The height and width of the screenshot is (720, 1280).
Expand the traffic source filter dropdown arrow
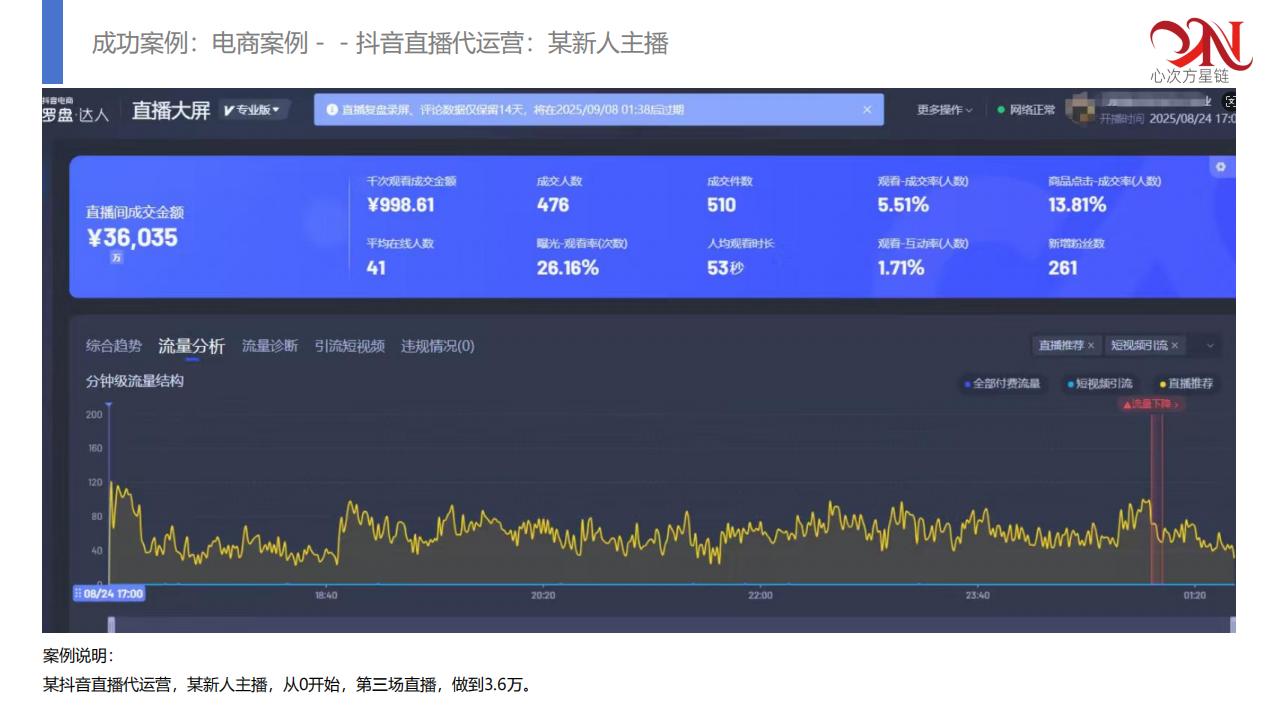pyautogui.click(x=1210, y=345)
